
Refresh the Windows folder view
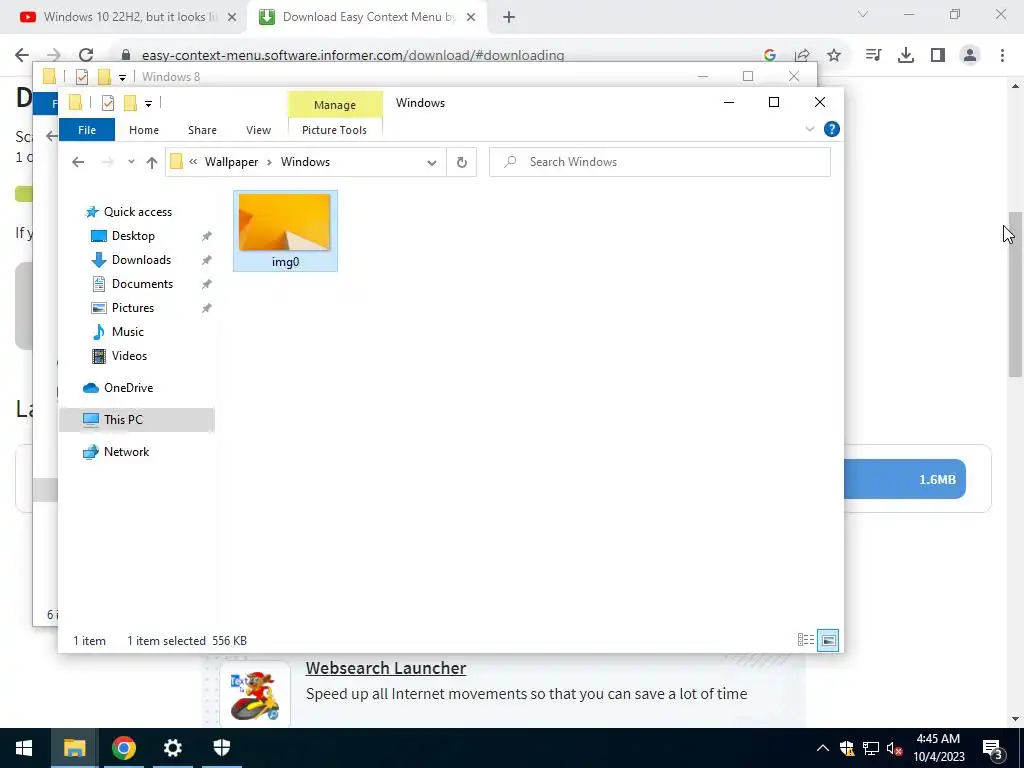click(x=462, y=162)
